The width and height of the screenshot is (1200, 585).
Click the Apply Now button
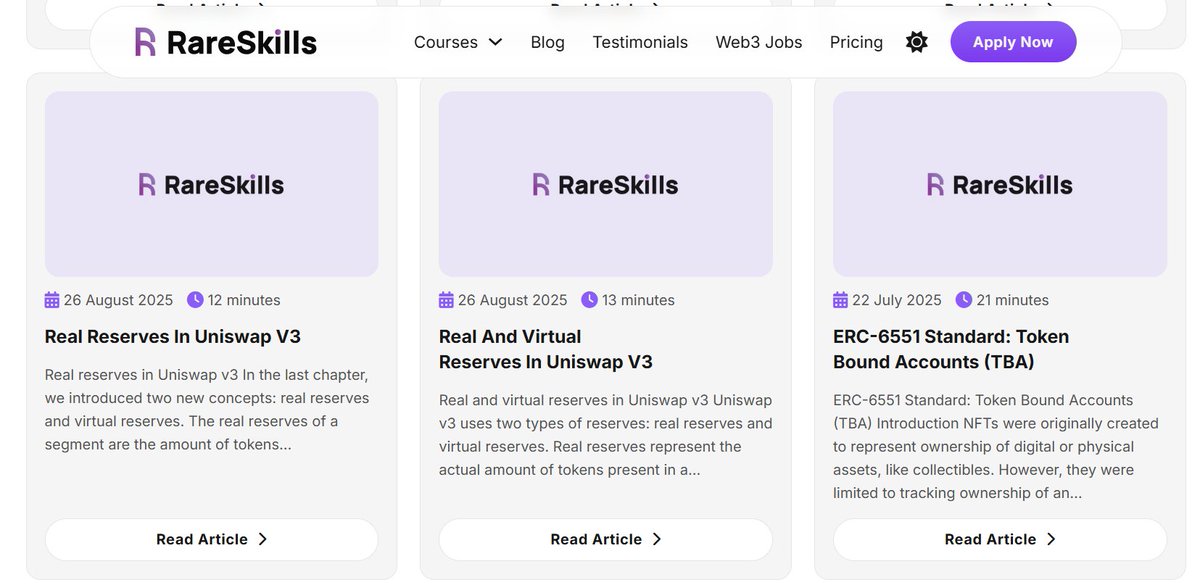[1013, 42]
